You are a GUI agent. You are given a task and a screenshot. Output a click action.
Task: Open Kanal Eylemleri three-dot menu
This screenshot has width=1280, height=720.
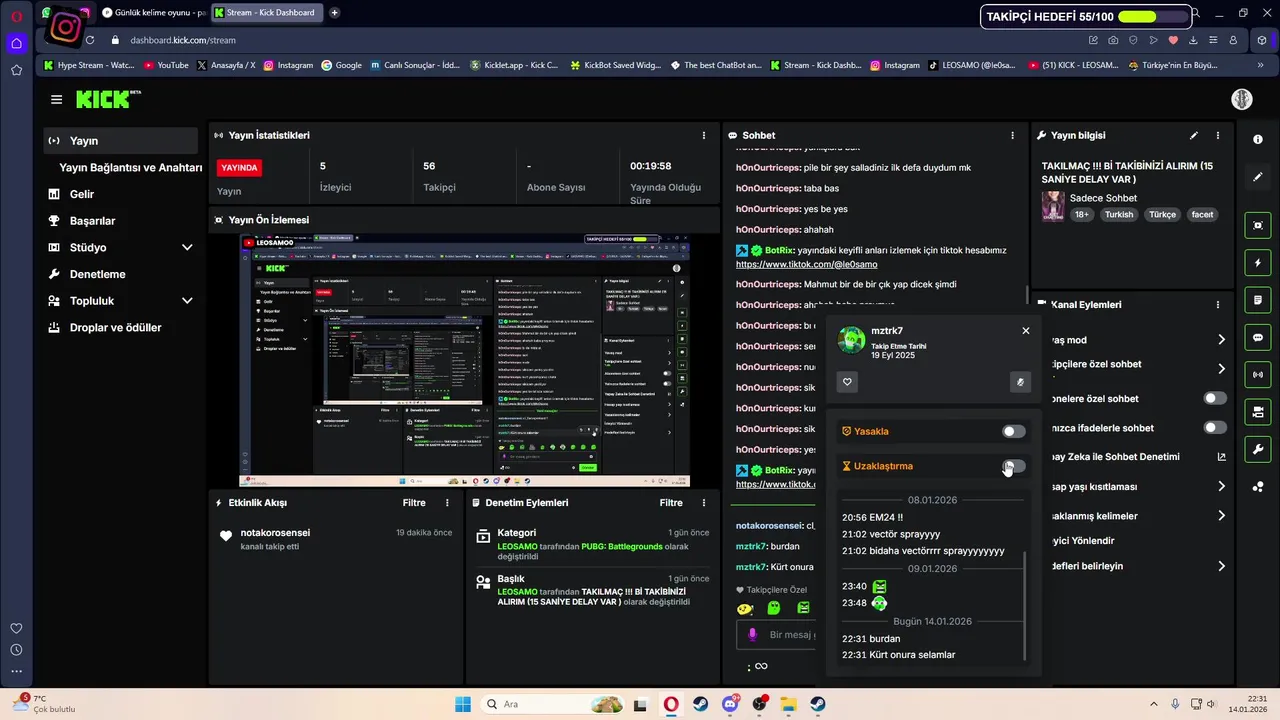coord(1218,305)
